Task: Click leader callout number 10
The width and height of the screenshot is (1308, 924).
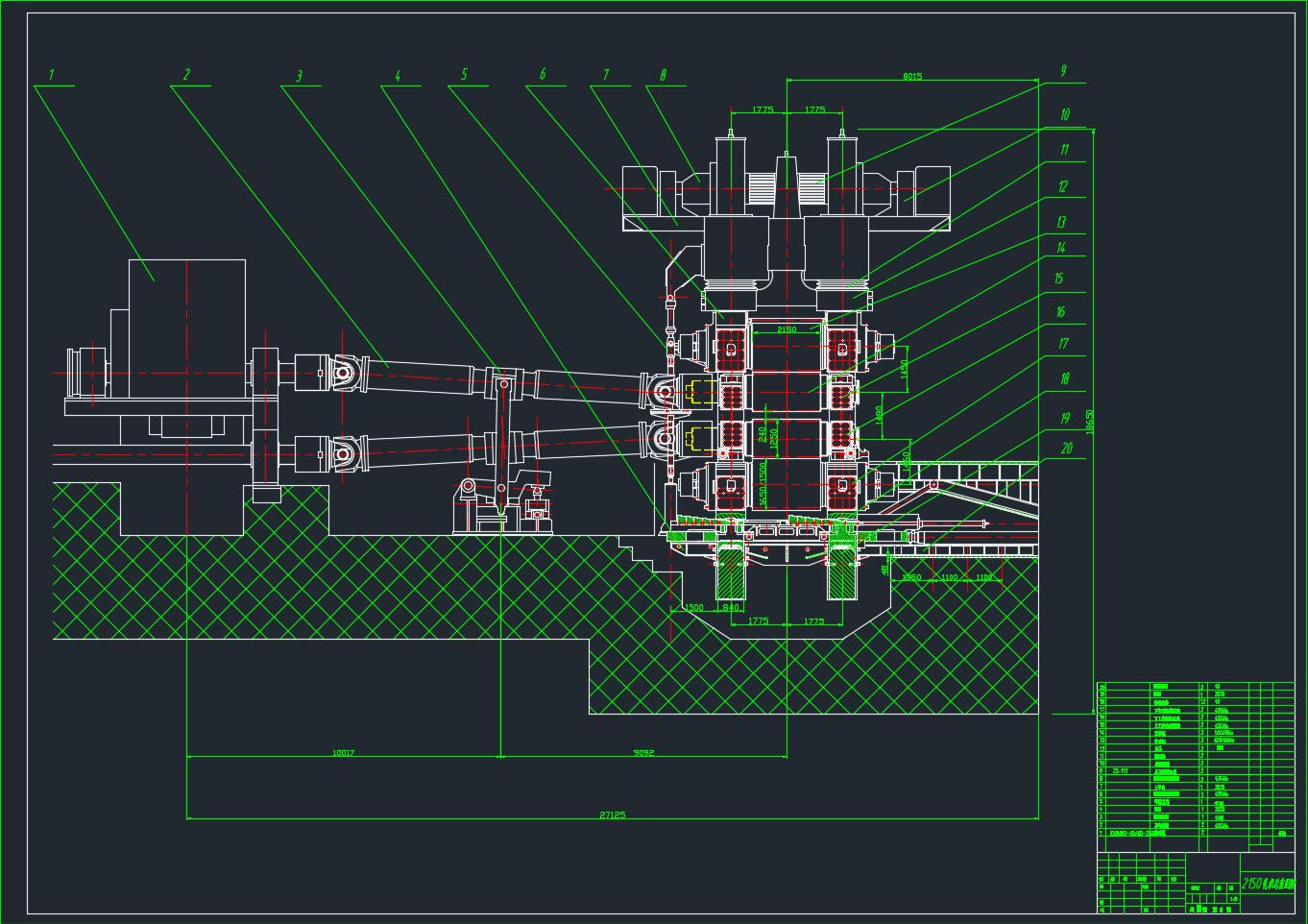Action: tap(1064, 115)
